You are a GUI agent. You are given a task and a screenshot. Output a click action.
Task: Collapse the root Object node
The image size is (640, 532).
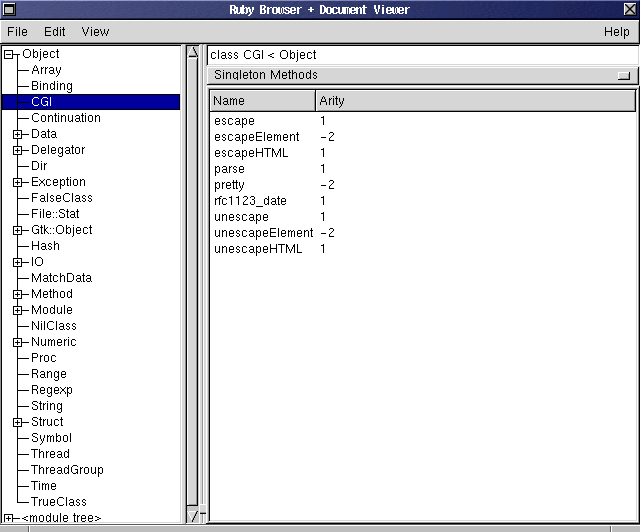[x=8, y=54]
